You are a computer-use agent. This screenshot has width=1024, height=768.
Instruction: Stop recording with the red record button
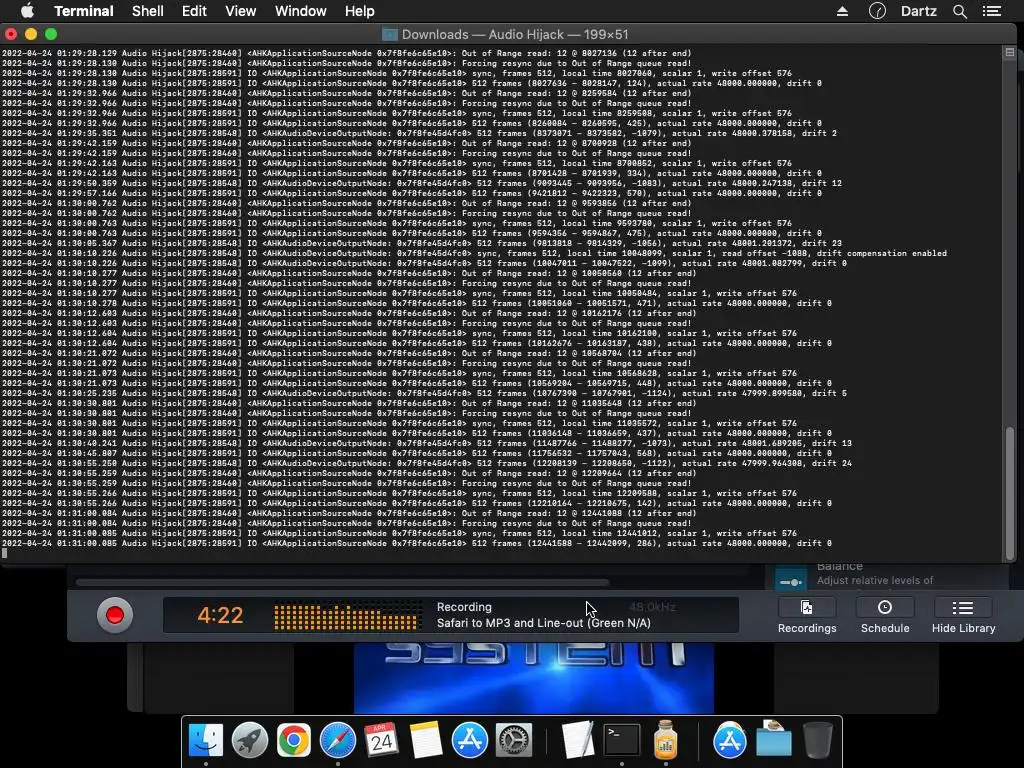[x=115, y=615]
